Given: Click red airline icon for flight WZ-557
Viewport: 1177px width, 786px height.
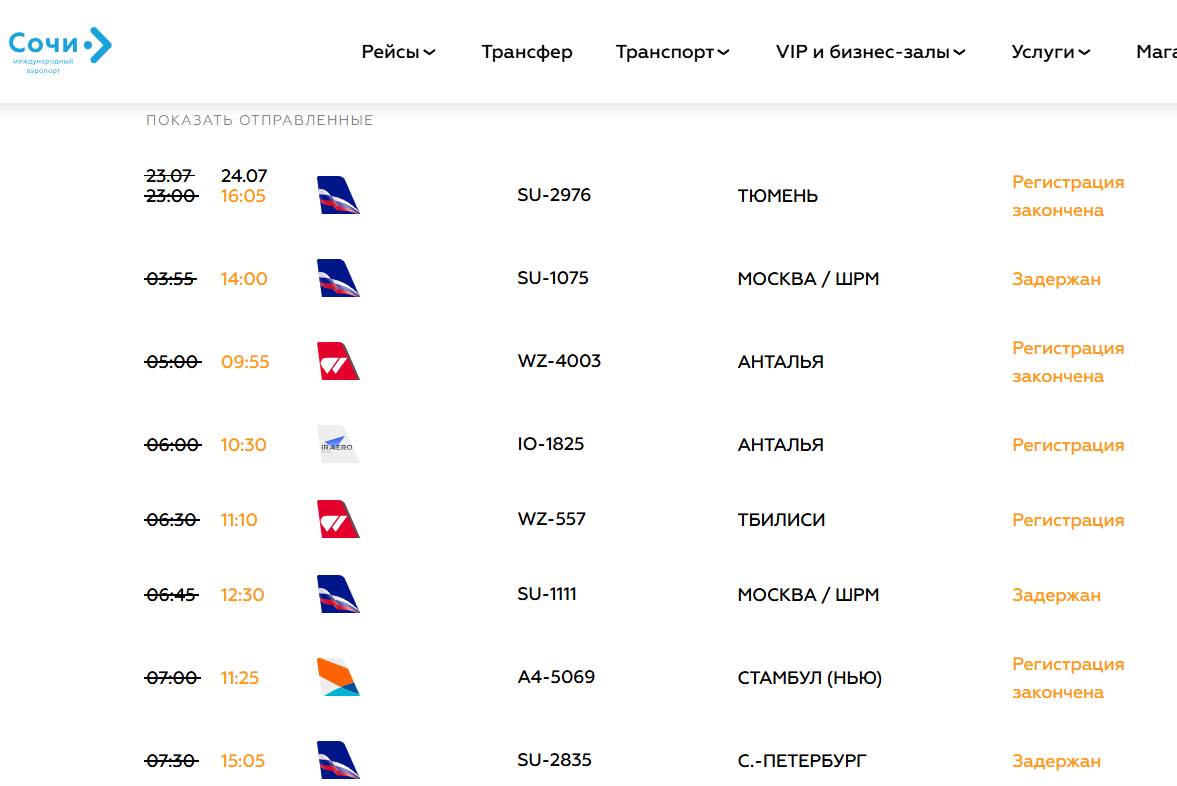Looking at the screenshot, I should tap(338, 519).
